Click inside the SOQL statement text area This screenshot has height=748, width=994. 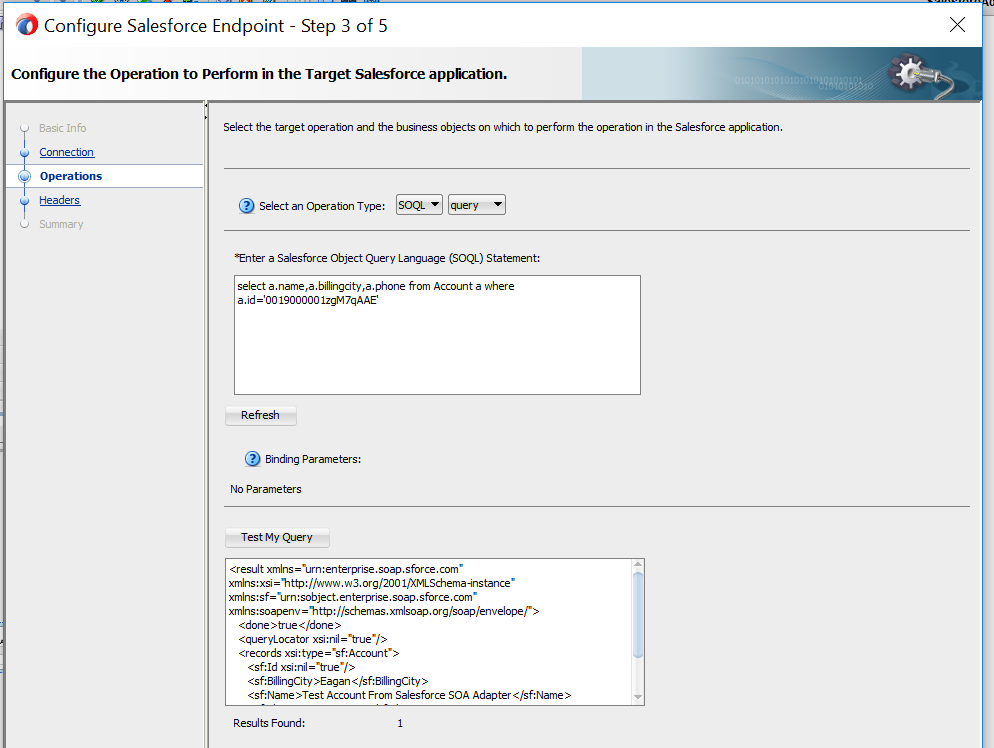click(437, 334)
